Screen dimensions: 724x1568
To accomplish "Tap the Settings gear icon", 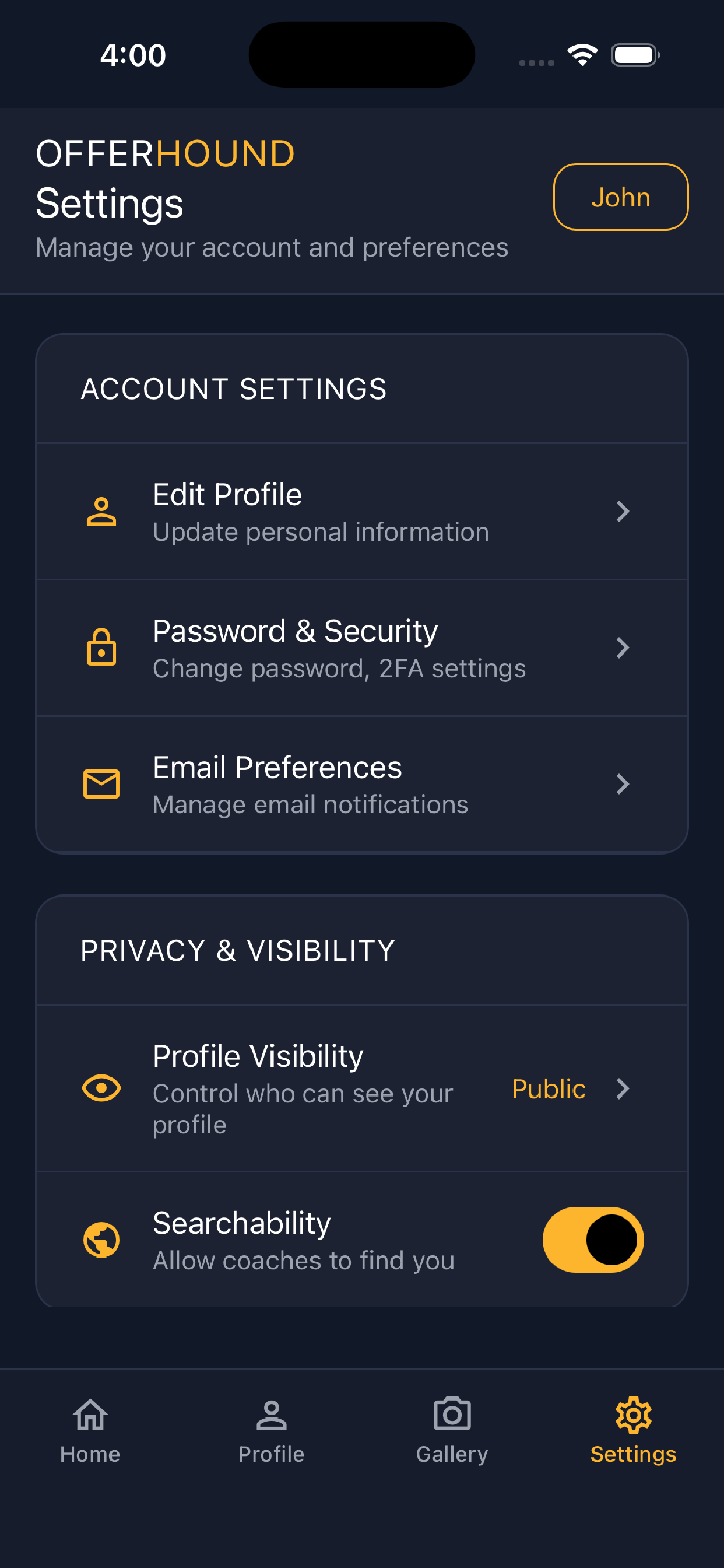I will [x=633, y=1415].
